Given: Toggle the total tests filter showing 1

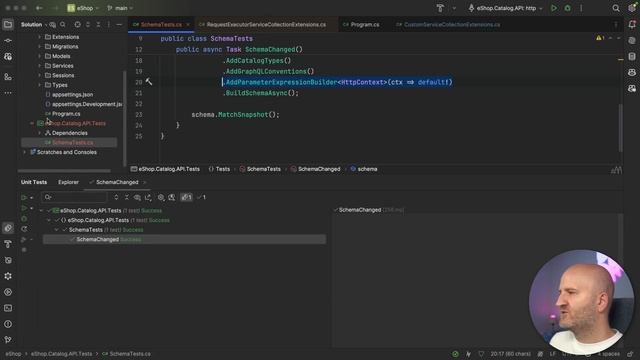Looking at the screenshot, I should click(187, 198).
